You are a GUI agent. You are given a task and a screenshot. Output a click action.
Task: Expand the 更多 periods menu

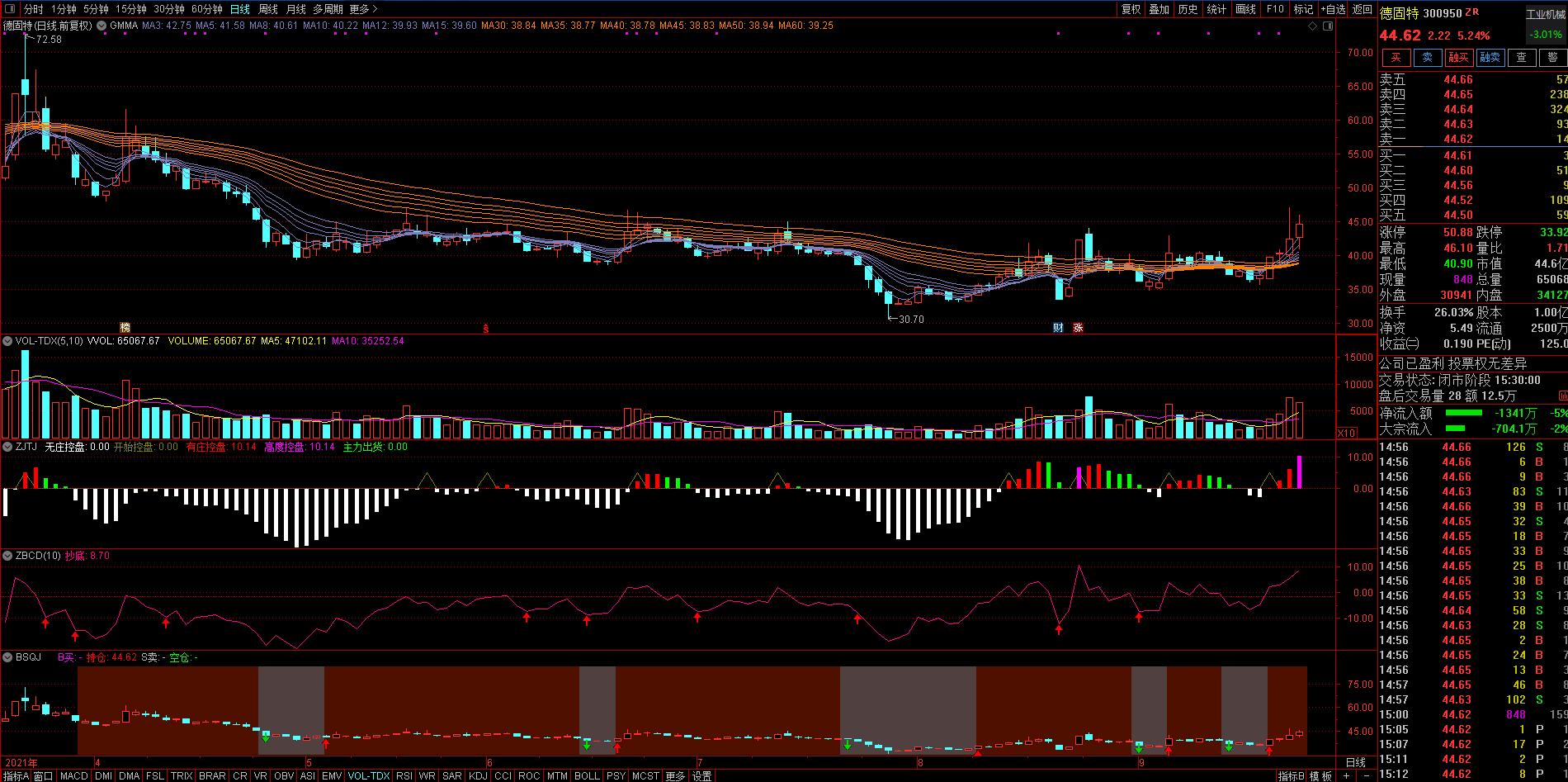[x=363, y=9]
